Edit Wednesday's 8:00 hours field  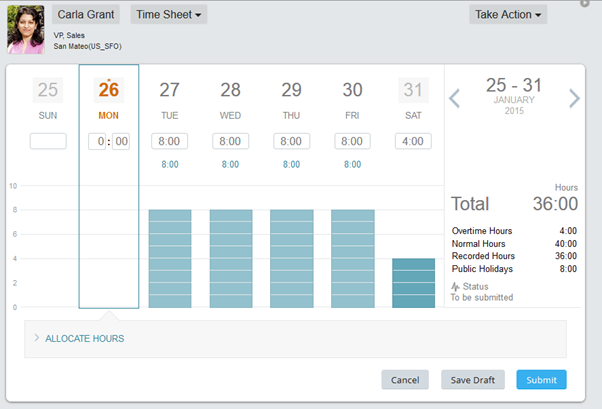pyautogui.click(x=230, y=141)
